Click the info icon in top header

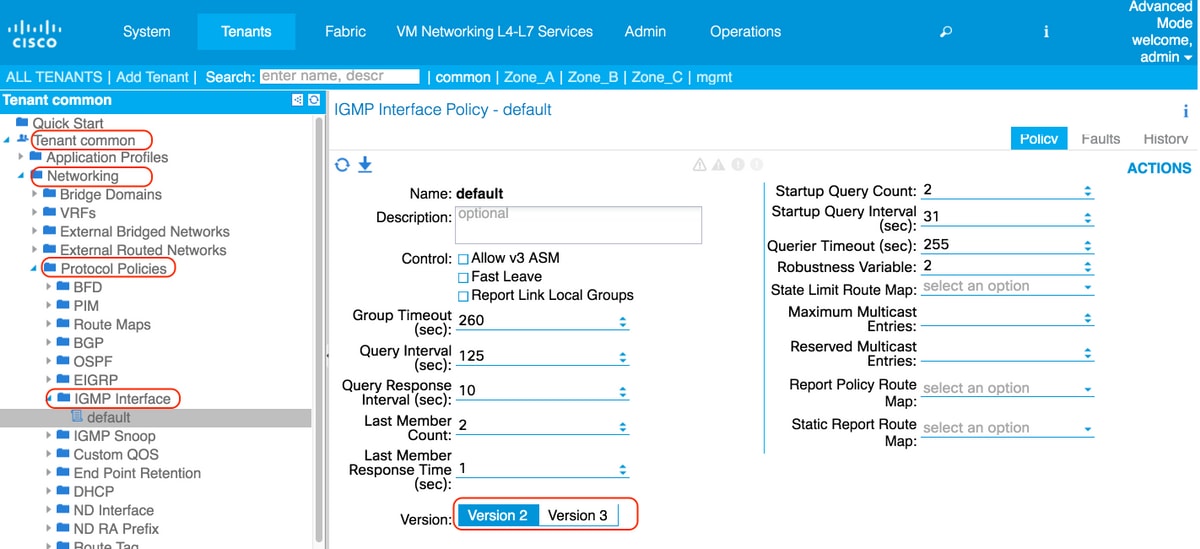(1046, 32)
